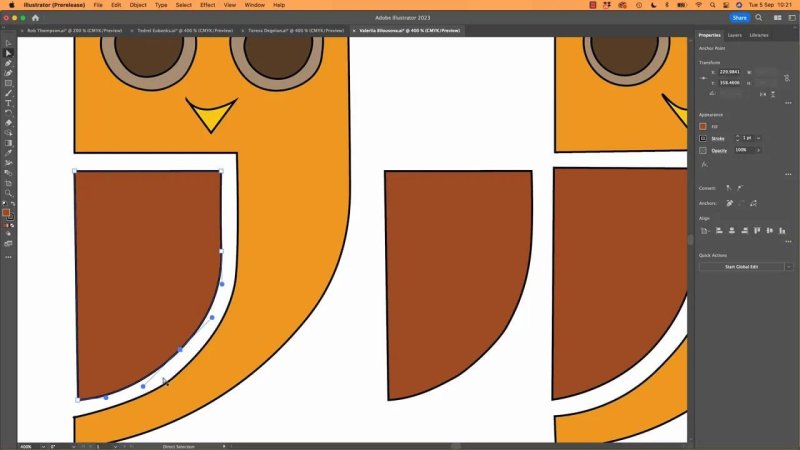Convert selected anchor to corner

(x=729, y=188)
